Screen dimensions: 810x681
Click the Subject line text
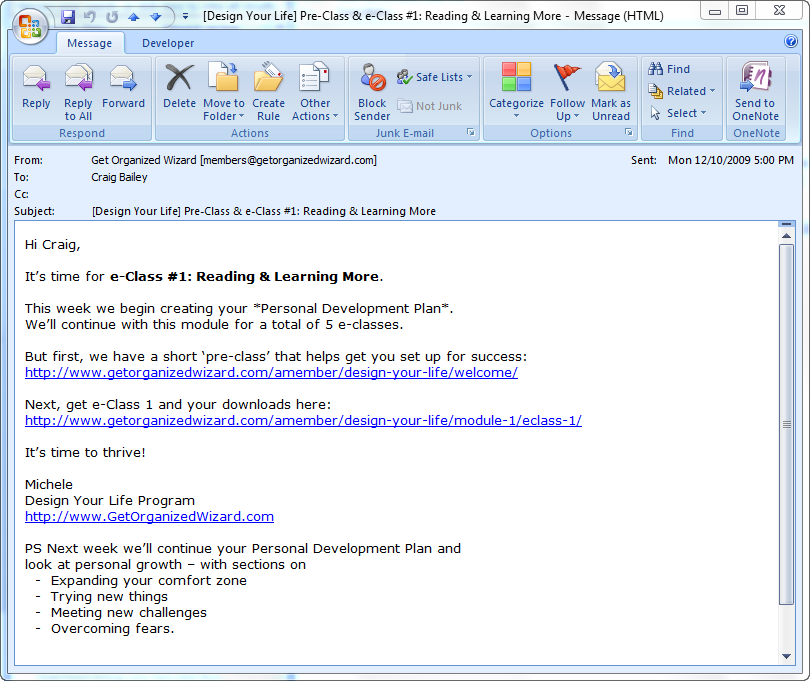264,211
